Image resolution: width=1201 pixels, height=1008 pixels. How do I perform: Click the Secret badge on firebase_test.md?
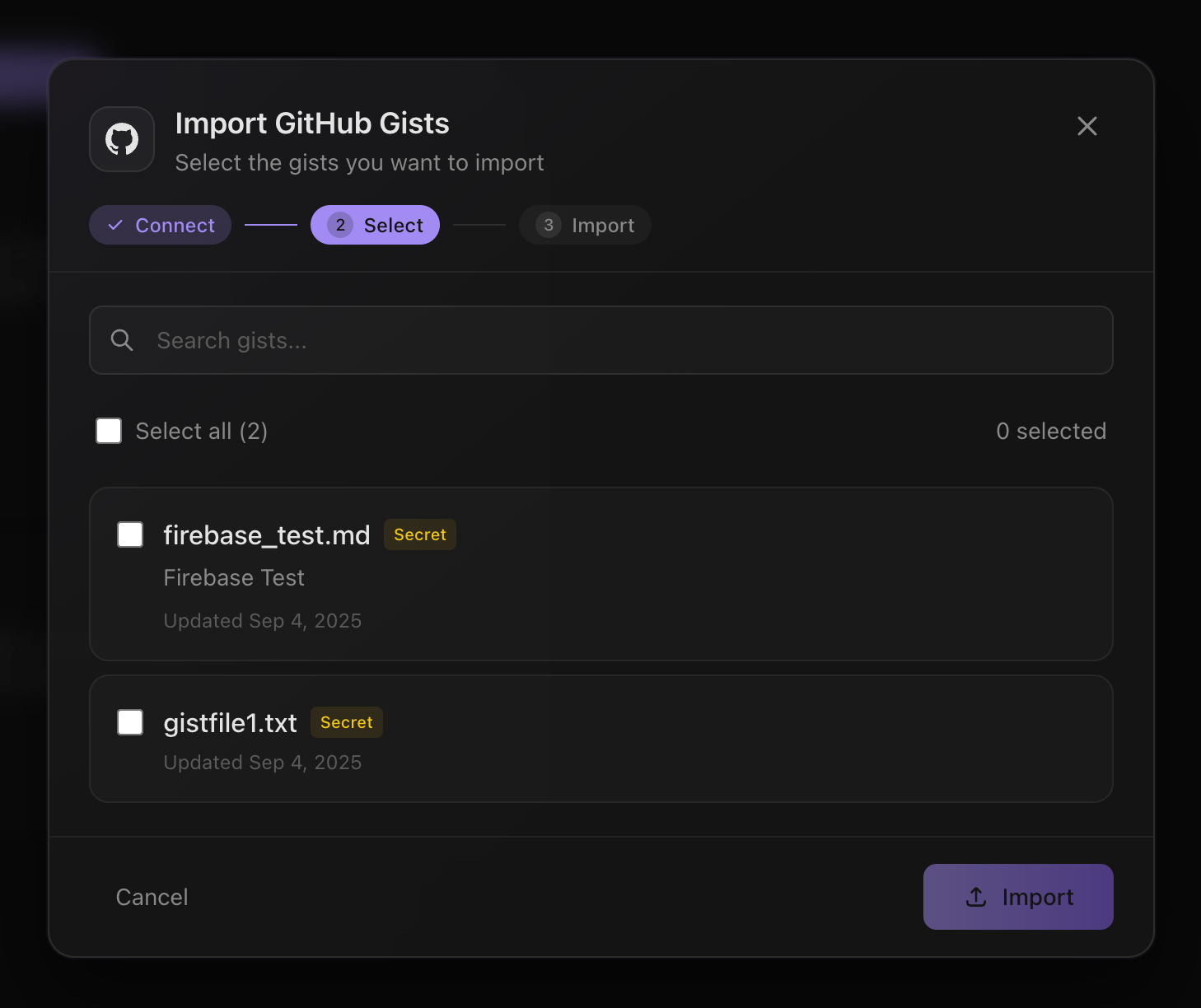tap(419, 534)
